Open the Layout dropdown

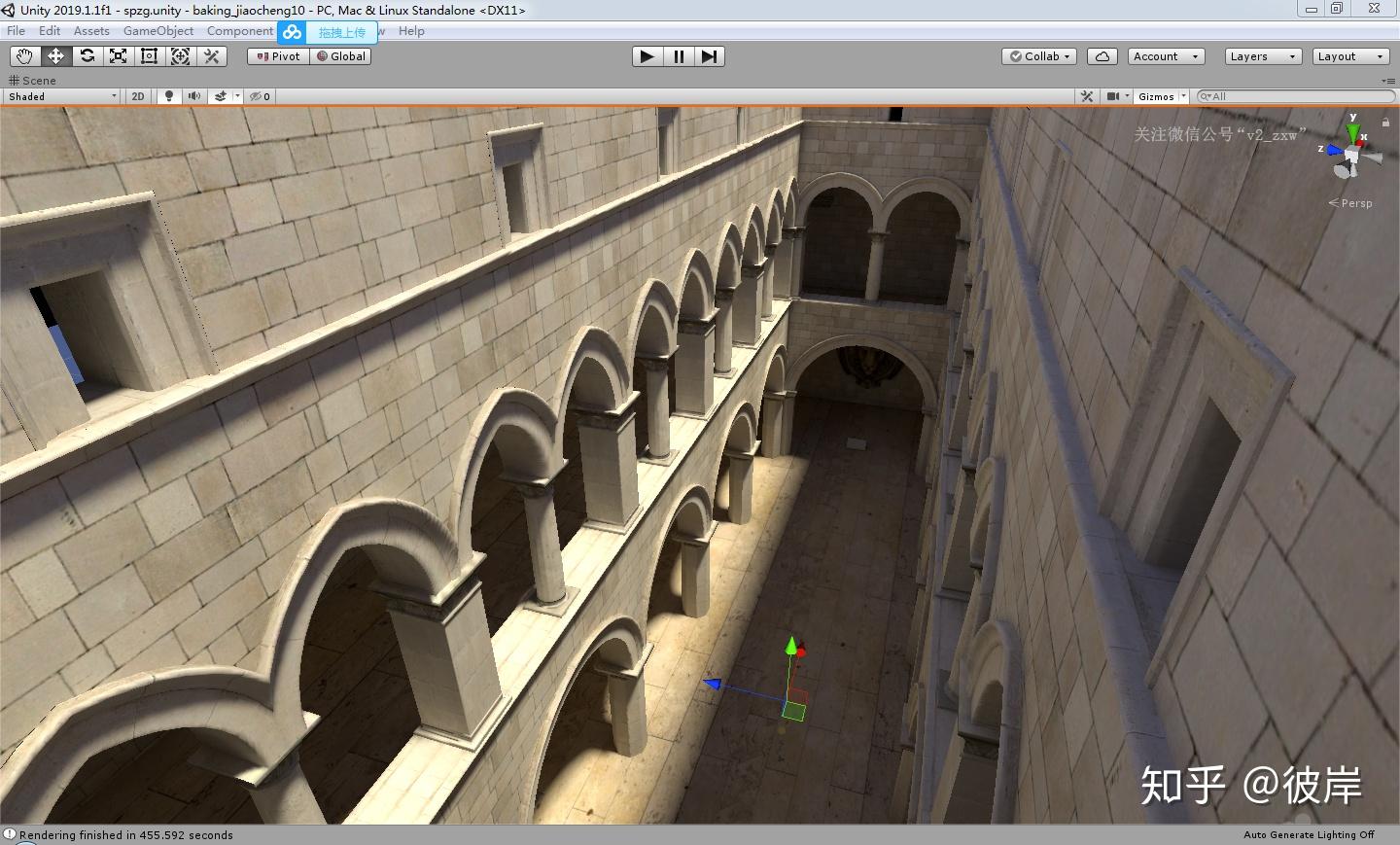(1349, 56)
